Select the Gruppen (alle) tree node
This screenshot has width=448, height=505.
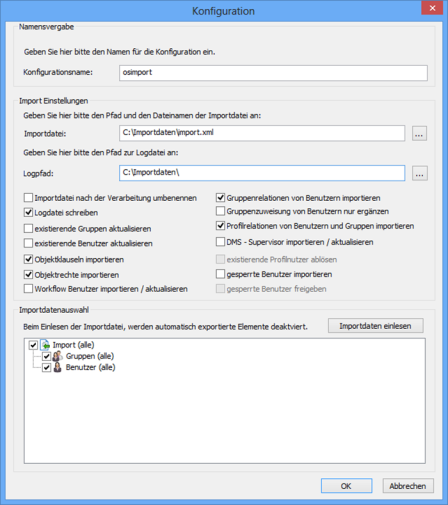pyautogui.click(x=90, y=356)
